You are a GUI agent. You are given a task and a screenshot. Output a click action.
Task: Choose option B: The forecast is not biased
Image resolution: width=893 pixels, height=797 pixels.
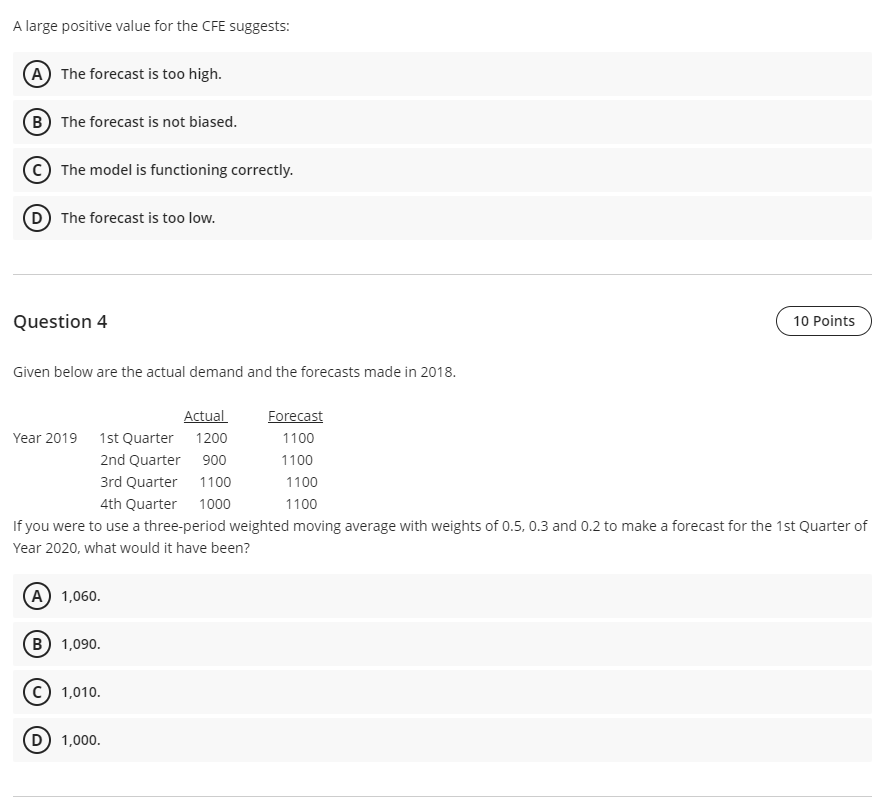click(442, 122)
